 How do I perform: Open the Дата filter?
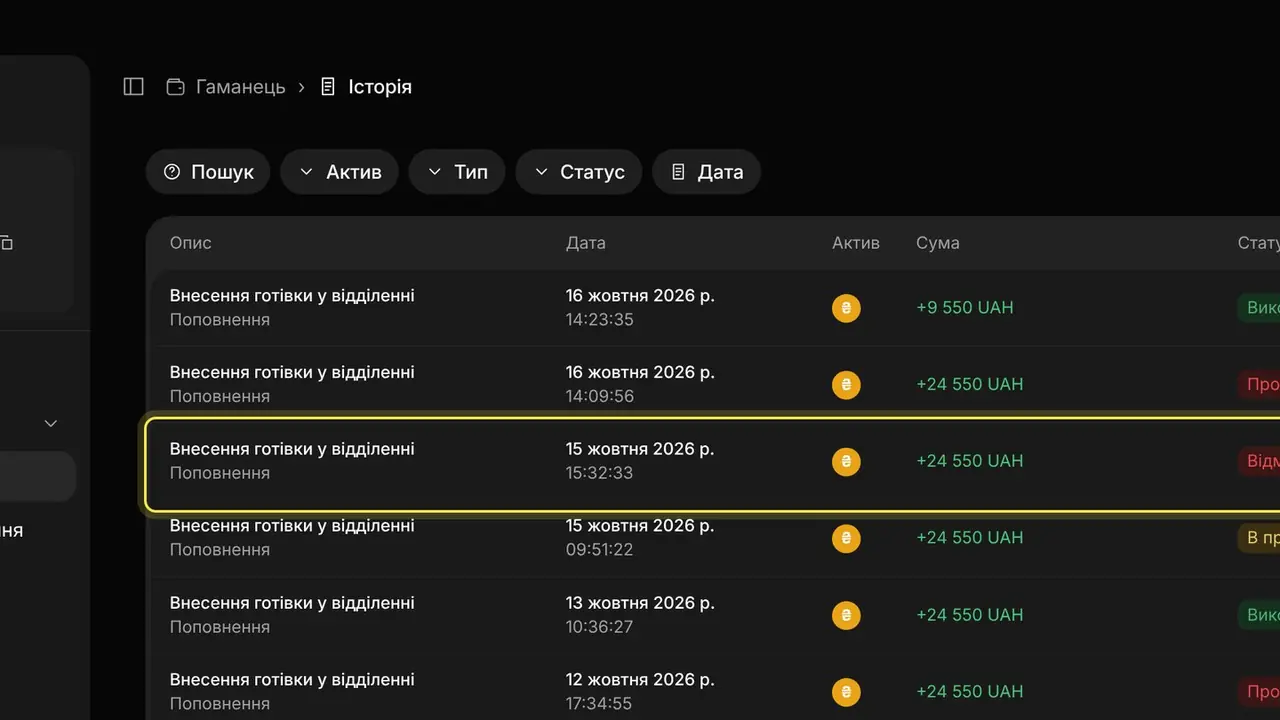click(x=706, y=172)
